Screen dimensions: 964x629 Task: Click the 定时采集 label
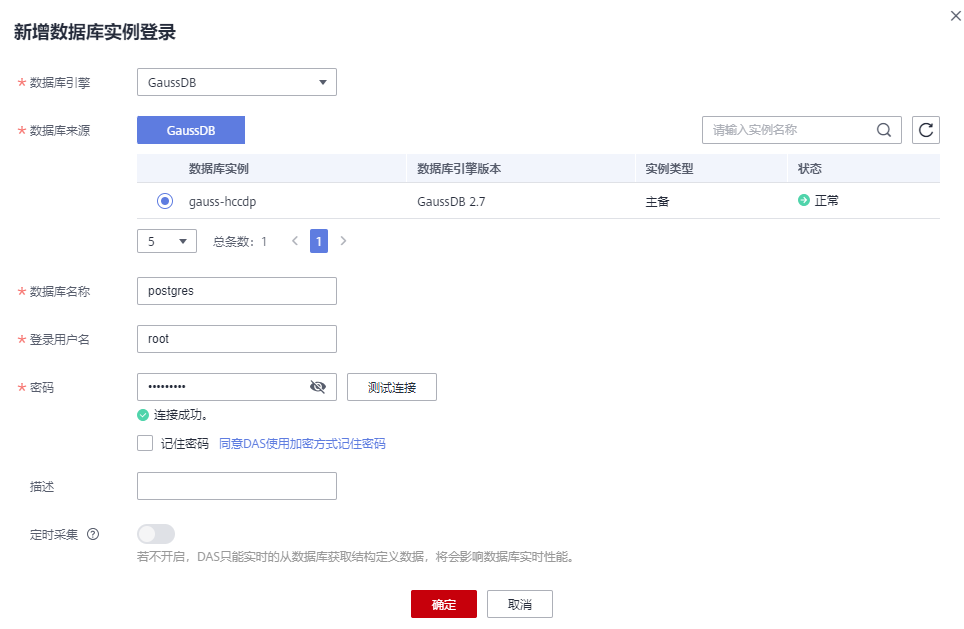[x=54, y=534]
